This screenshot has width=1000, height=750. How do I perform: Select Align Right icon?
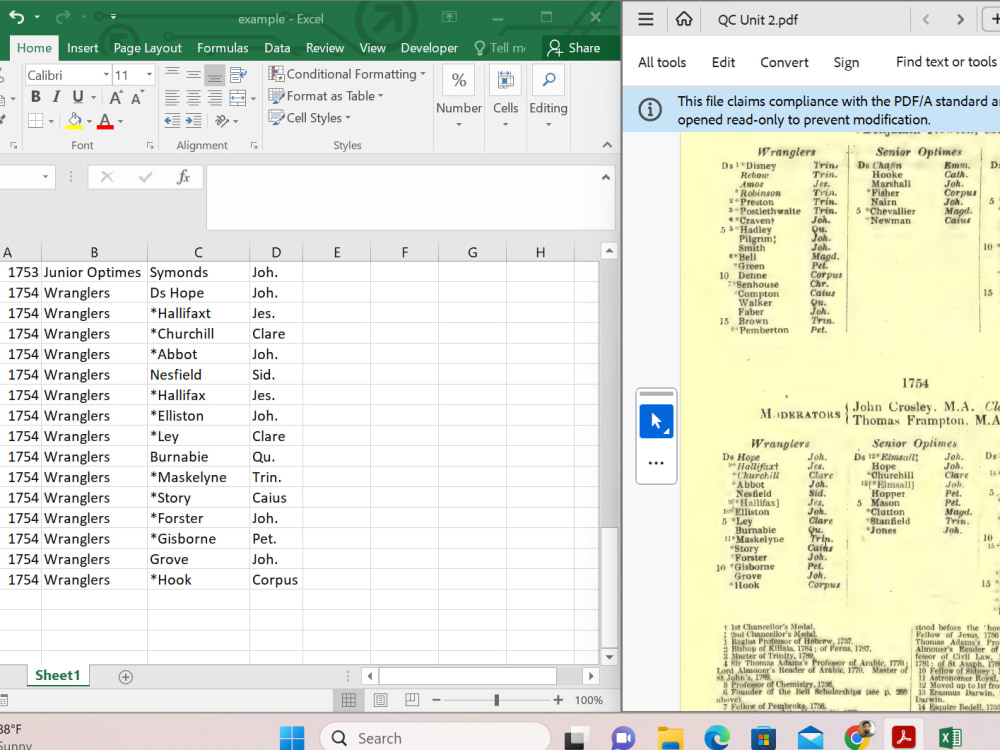pos(215,98)
